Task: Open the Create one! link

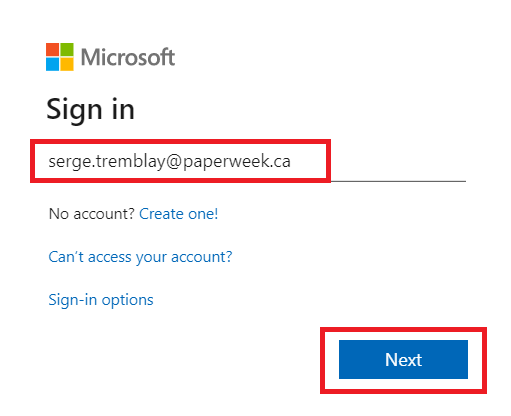Action: pos(179,214)
